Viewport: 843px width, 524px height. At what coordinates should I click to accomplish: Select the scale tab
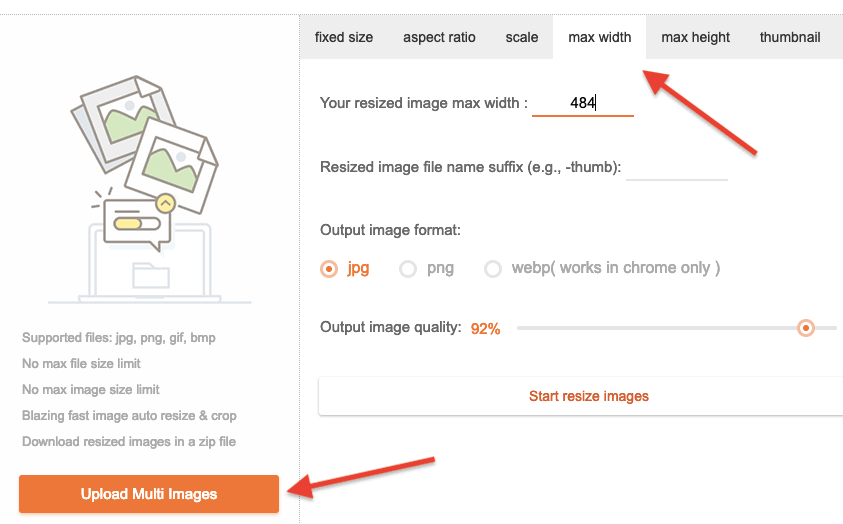[x=522, y=37]
